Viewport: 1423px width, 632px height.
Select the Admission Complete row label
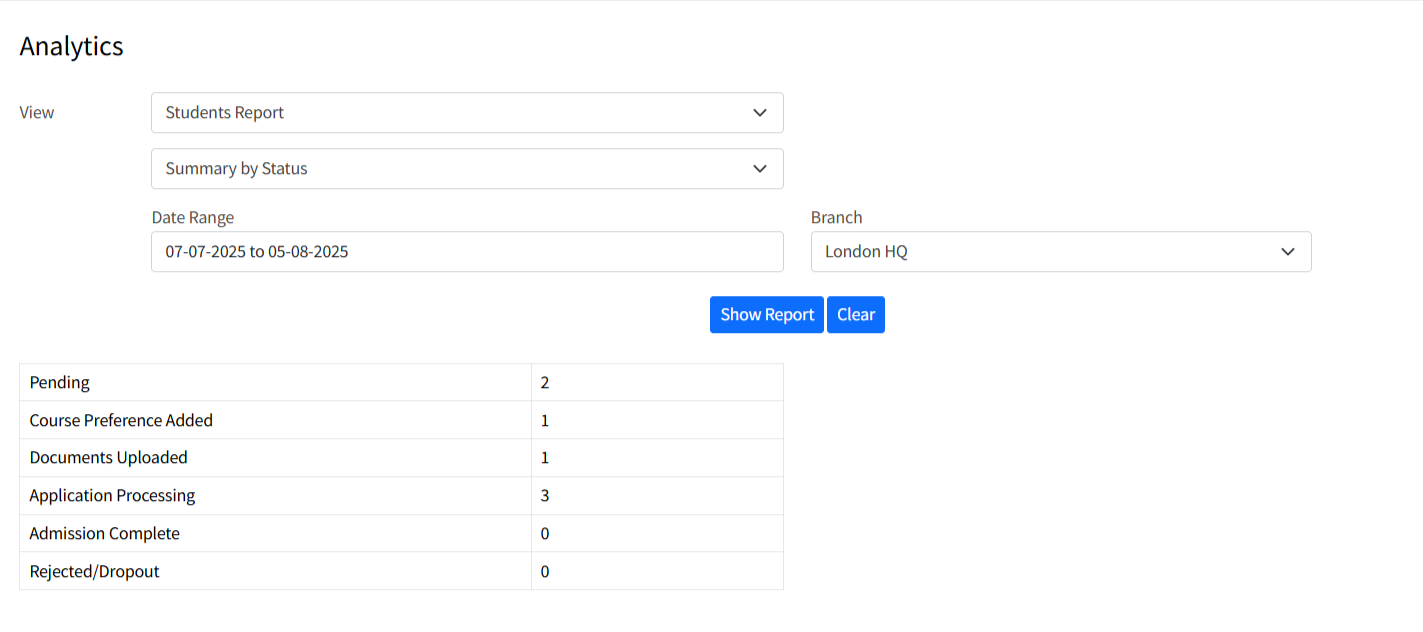pos(105,534)
